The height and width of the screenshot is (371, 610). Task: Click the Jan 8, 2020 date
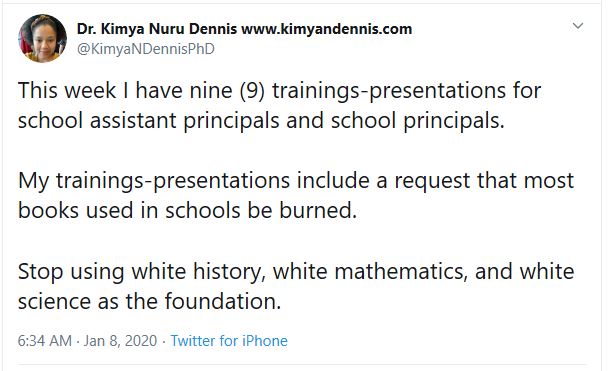[120, 341]
